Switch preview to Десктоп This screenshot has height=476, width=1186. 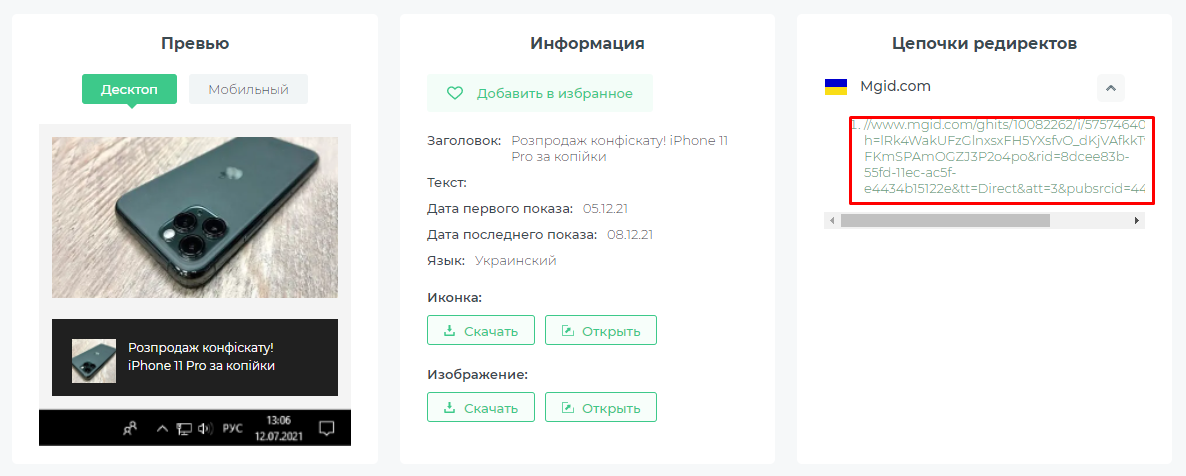point(129,89)
